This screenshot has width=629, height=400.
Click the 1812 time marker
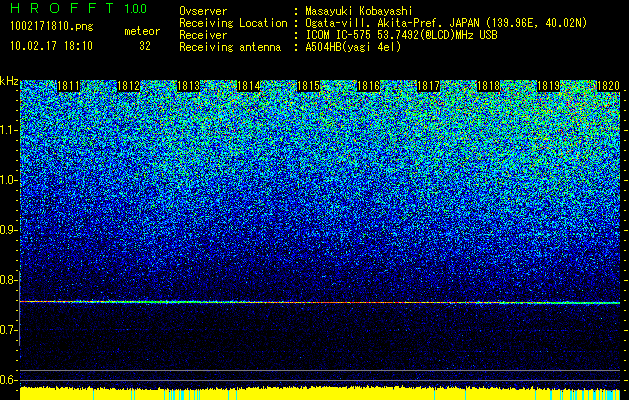tap(128, 86)
